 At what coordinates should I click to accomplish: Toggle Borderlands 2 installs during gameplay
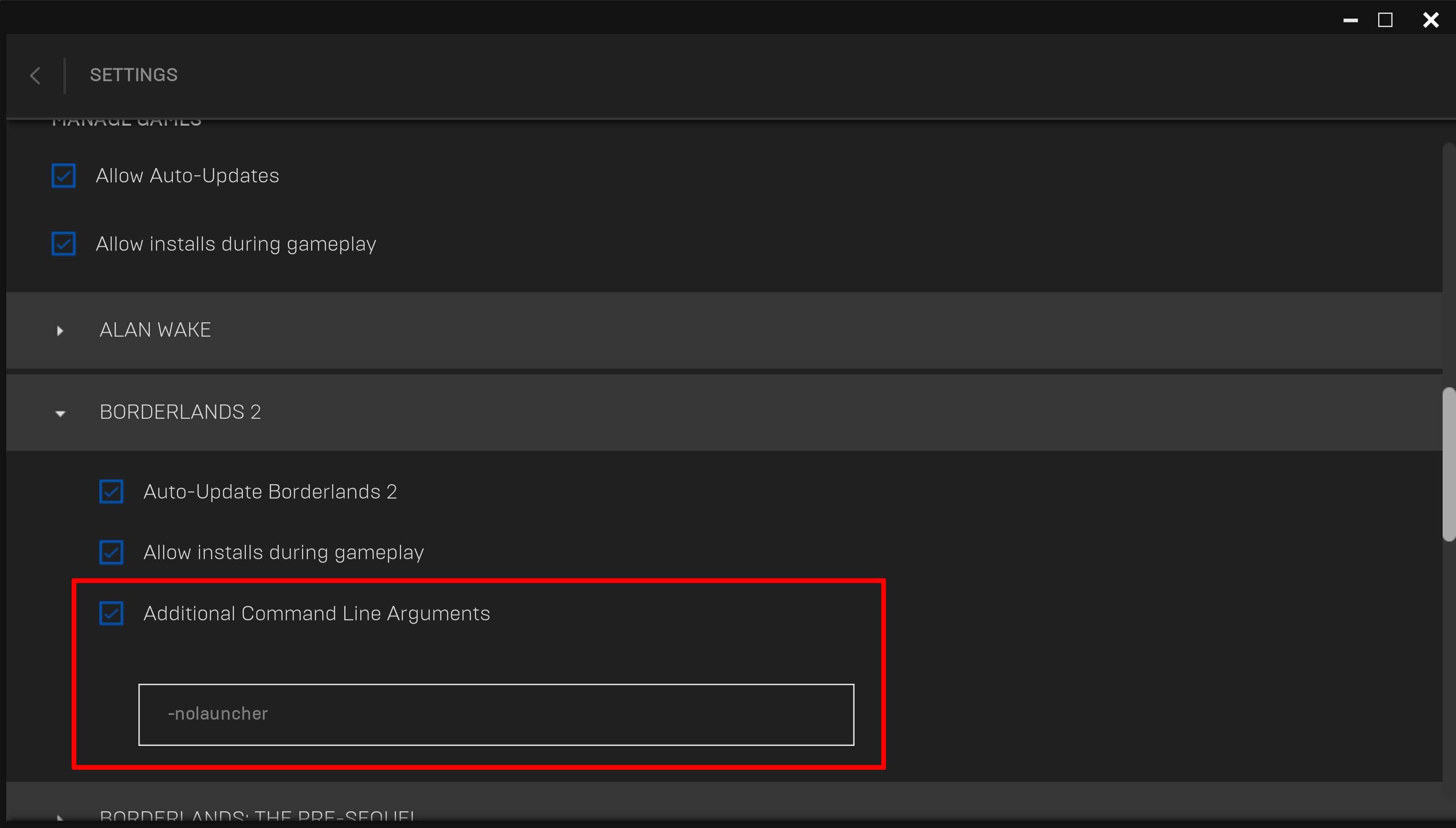pos(111,552)
